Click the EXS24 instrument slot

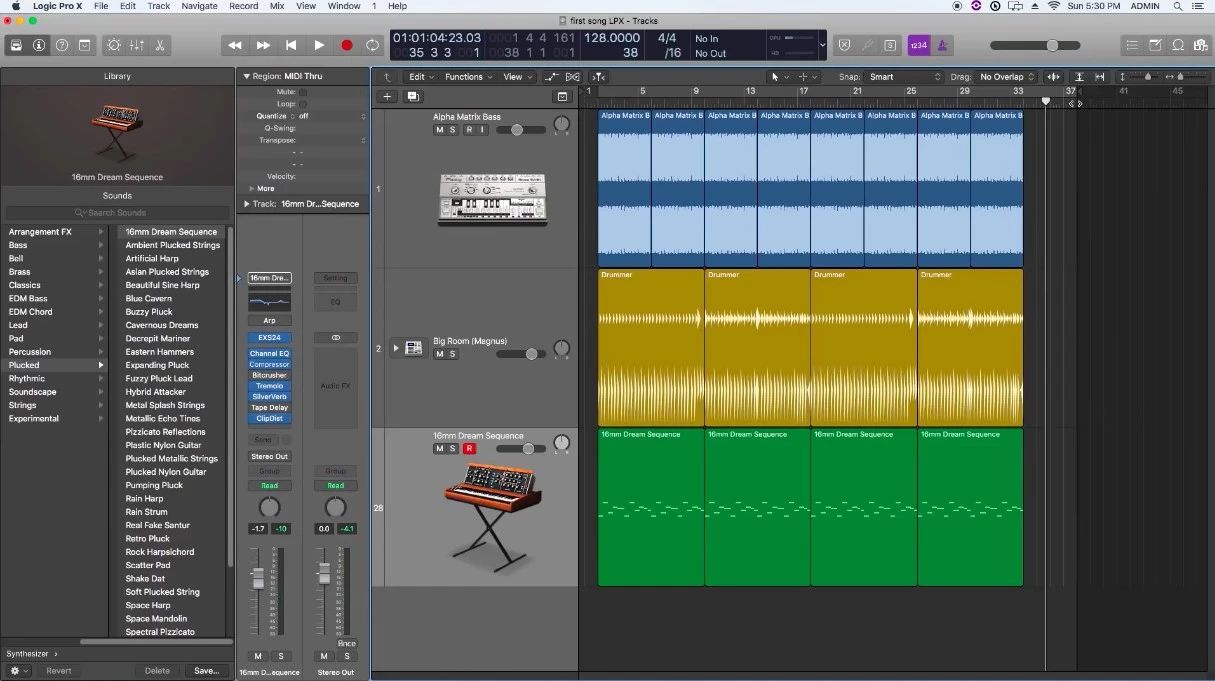point(269,338)
